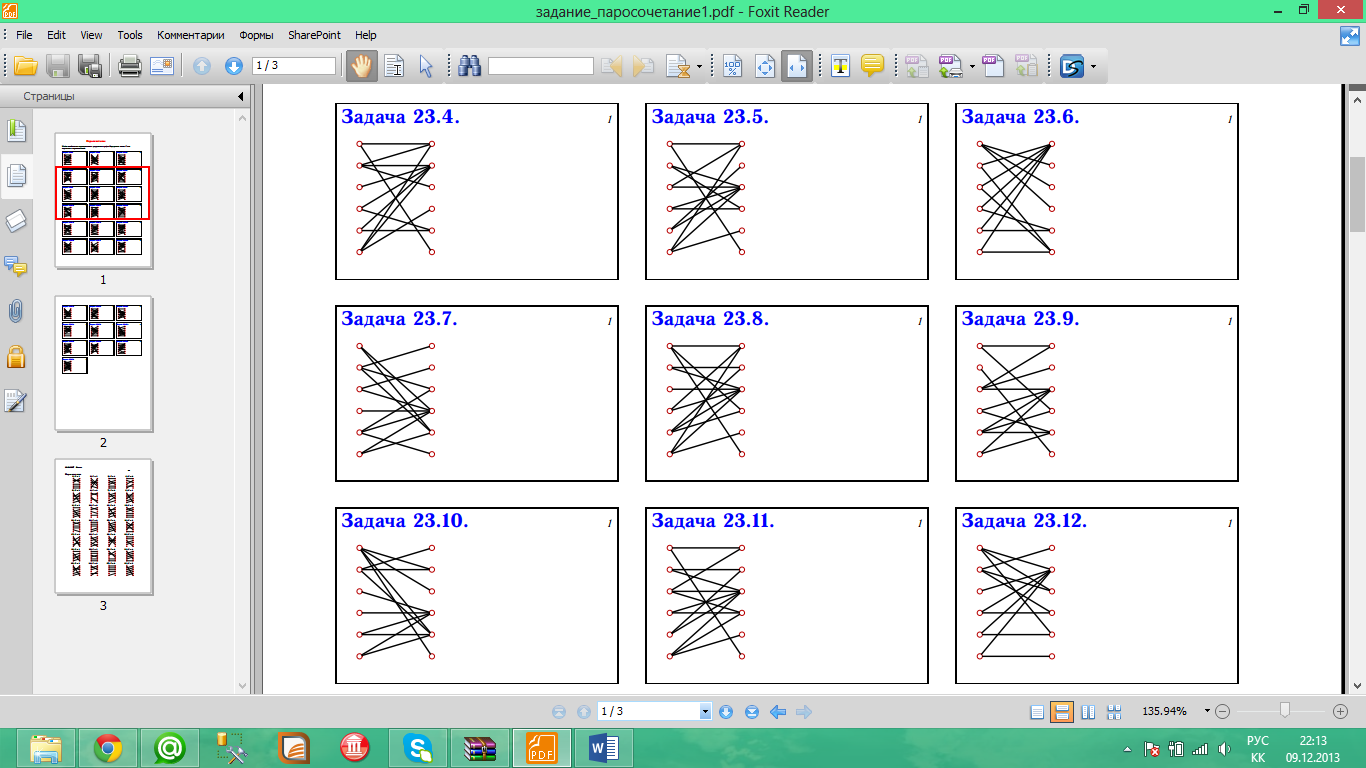Click the bottom bar Next Page button
The image size is (1366, 768).
pos(726,712)
